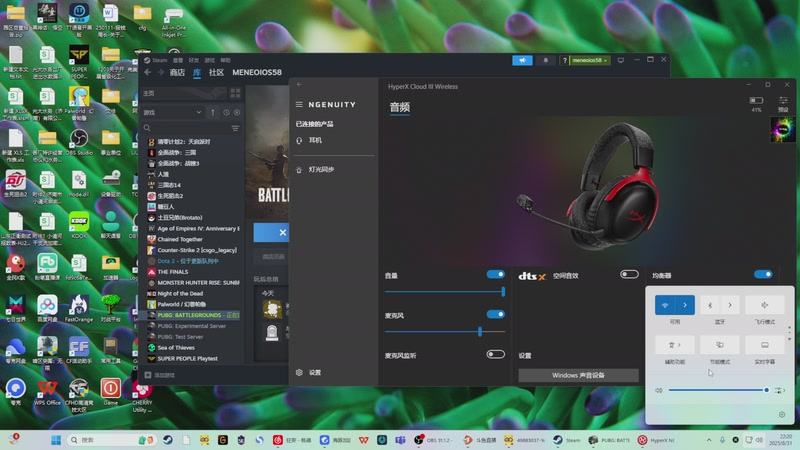Open the Steam 社区 community tab

tap(216, 72)
